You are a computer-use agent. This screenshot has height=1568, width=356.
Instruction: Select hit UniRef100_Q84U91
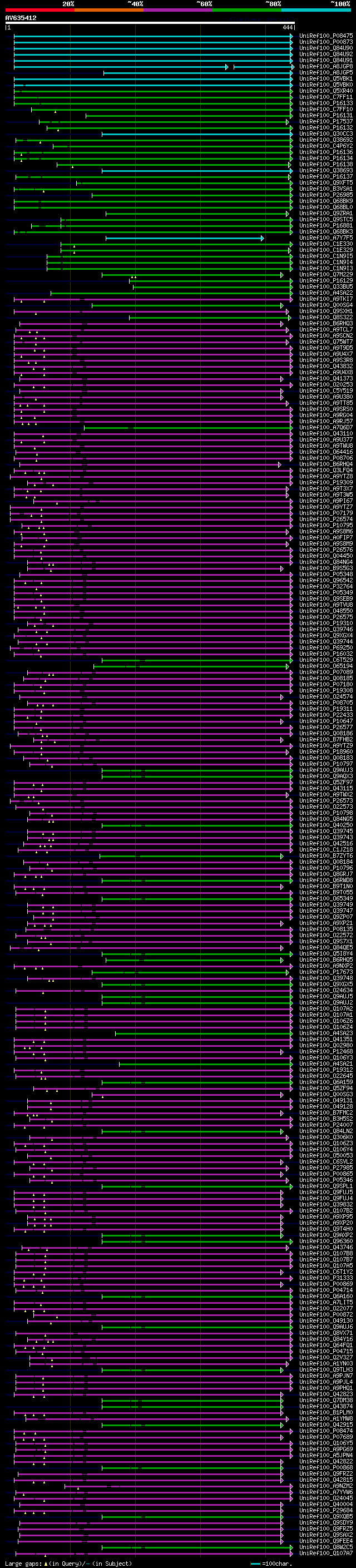326,60
